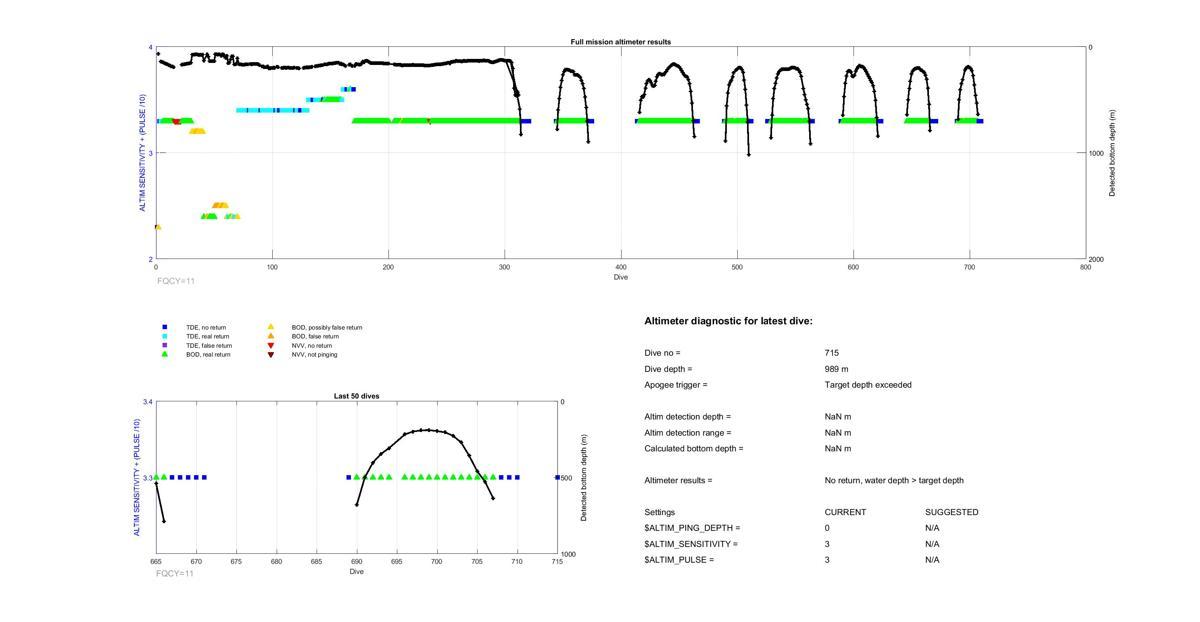Select the 'TDE, no return' legend label
The image size is (1200, 622).
tap(206, 327)
